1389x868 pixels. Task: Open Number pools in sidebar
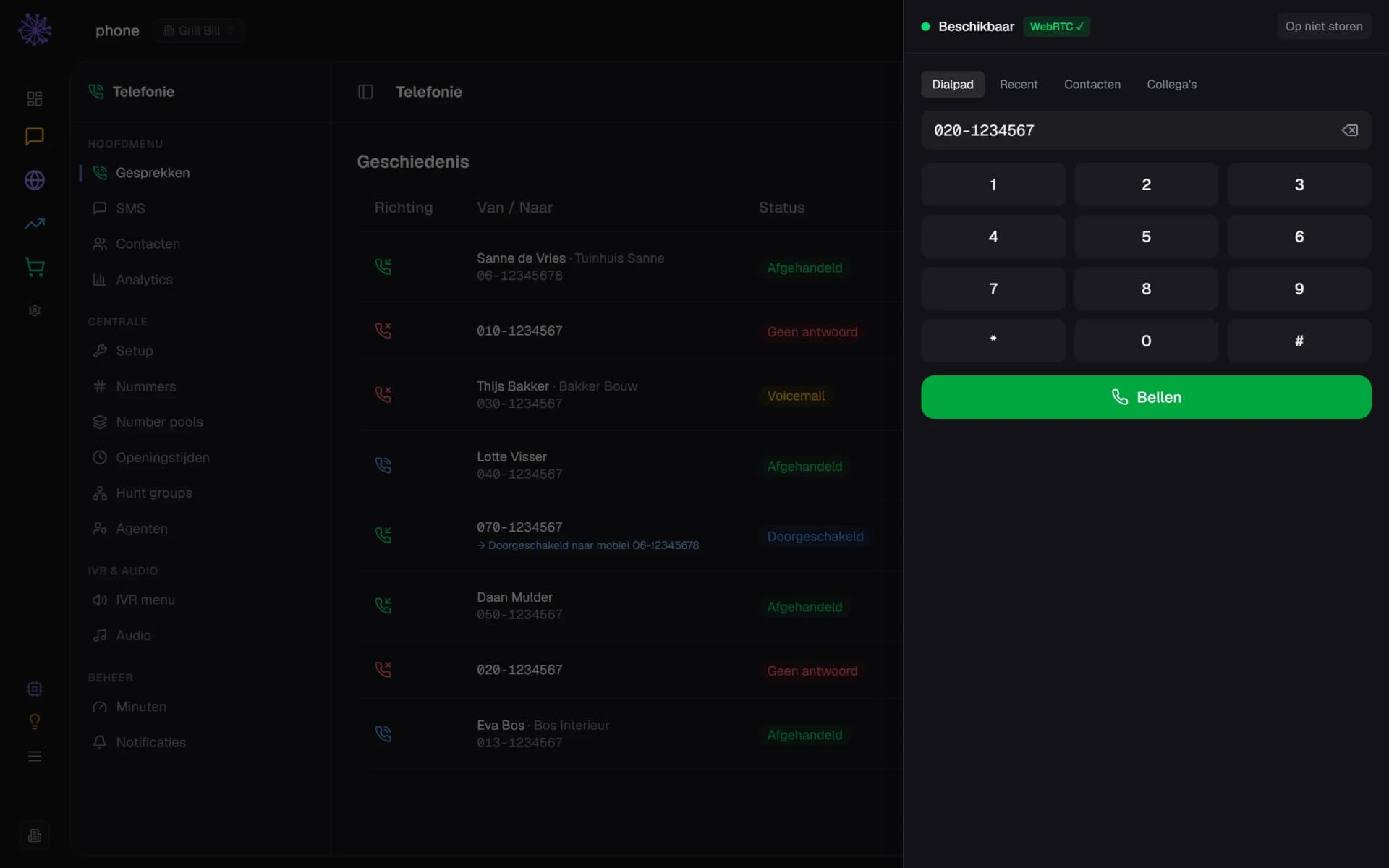(200, 422)
